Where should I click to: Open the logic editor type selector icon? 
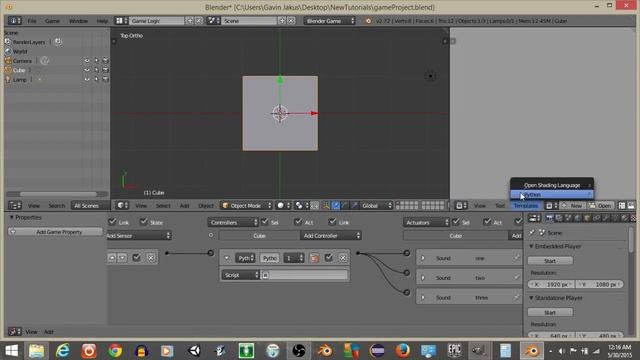(x=15, y=331)
